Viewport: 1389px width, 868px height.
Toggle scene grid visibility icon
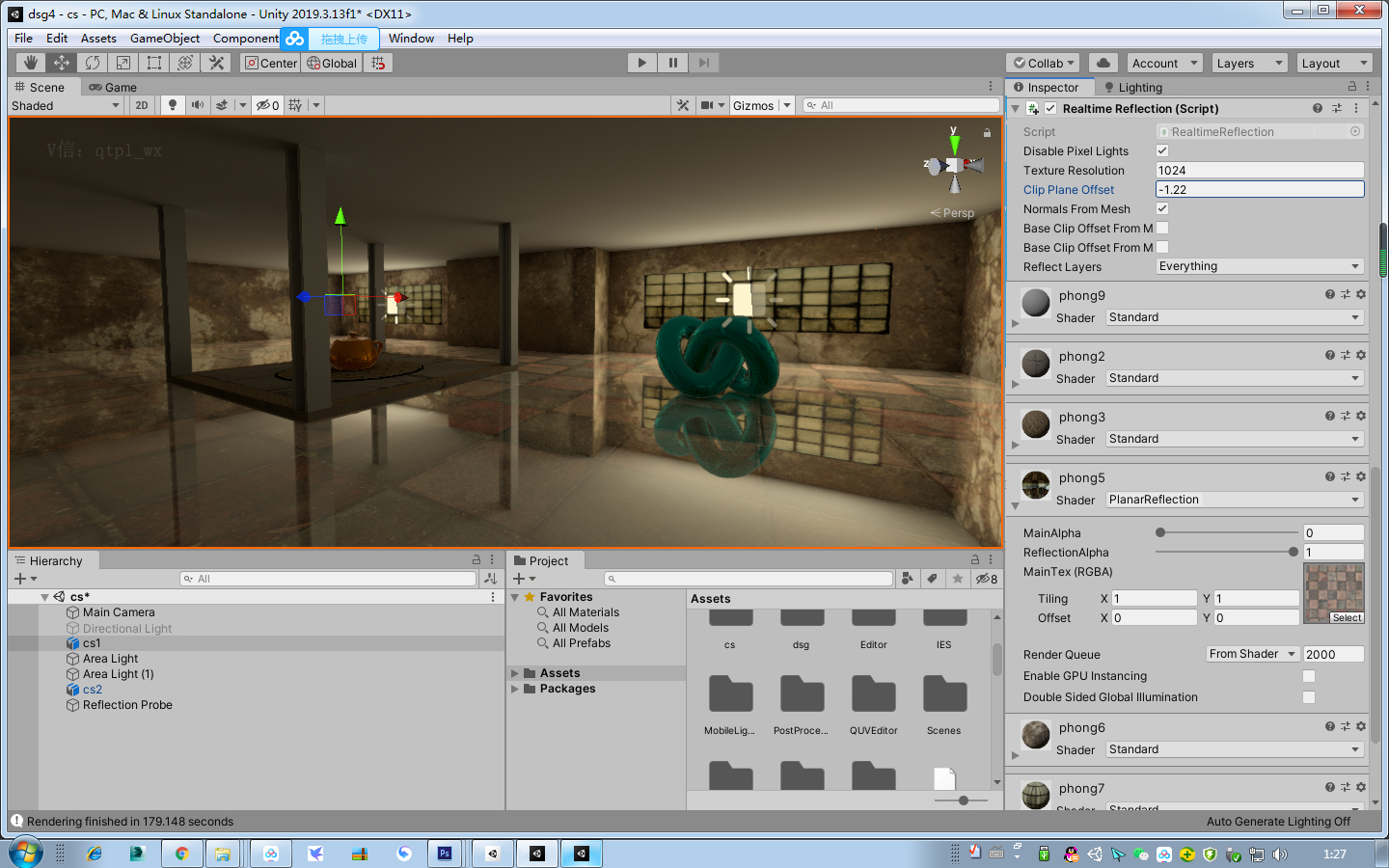[x=295, y=105]
